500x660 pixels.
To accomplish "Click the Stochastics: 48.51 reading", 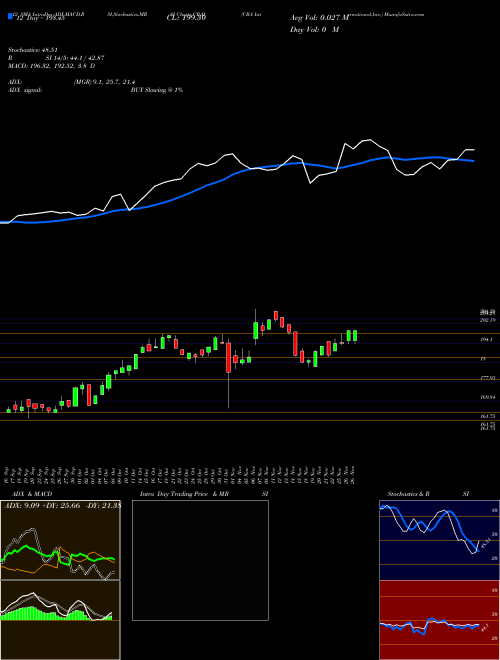I will (32, 50).
